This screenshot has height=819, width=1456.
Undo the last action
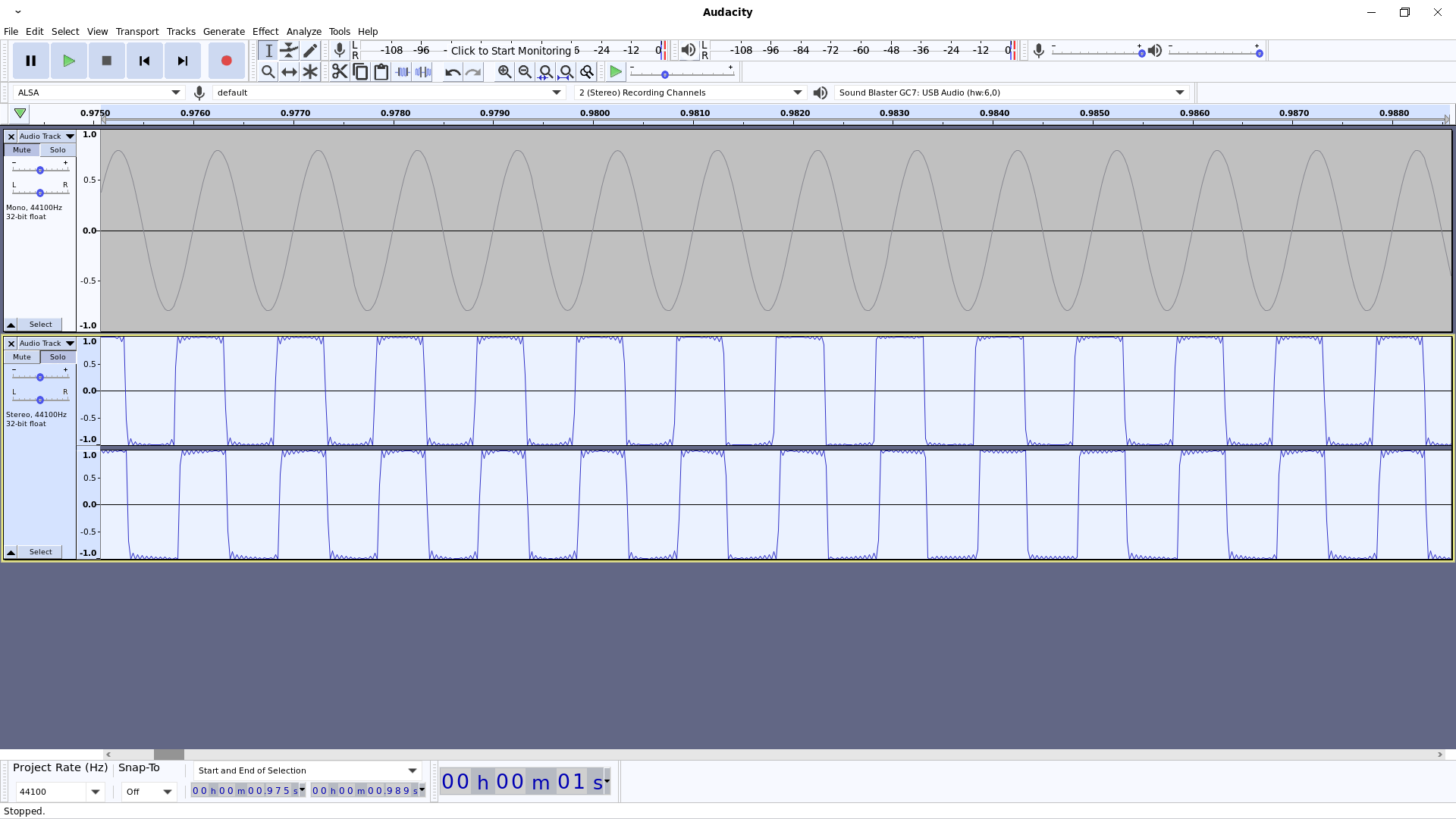453,72
